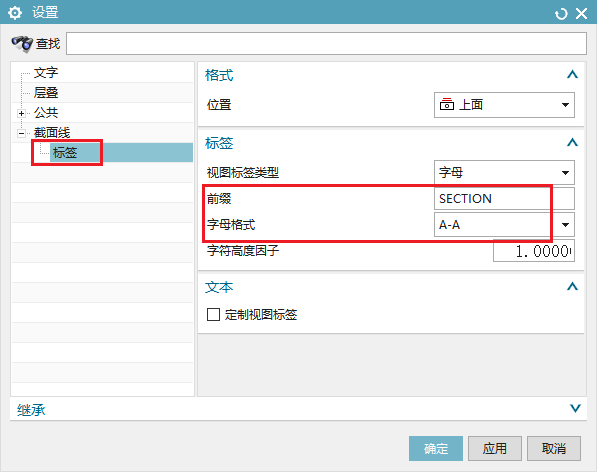
Task: Expand the 继承 section chevron
Action: tap(575, 408)
